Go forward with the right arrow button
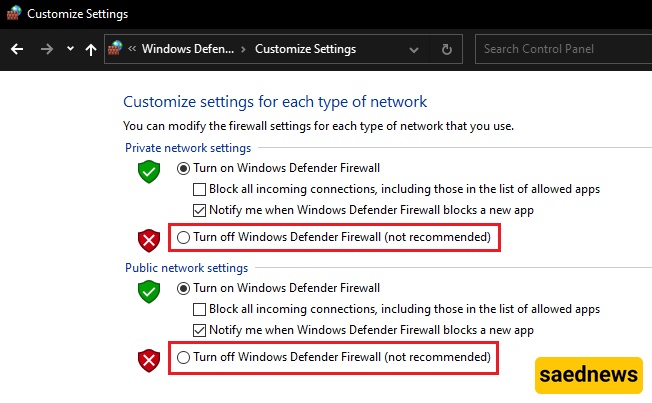The image size is (652, 403). tap(47, 49)
